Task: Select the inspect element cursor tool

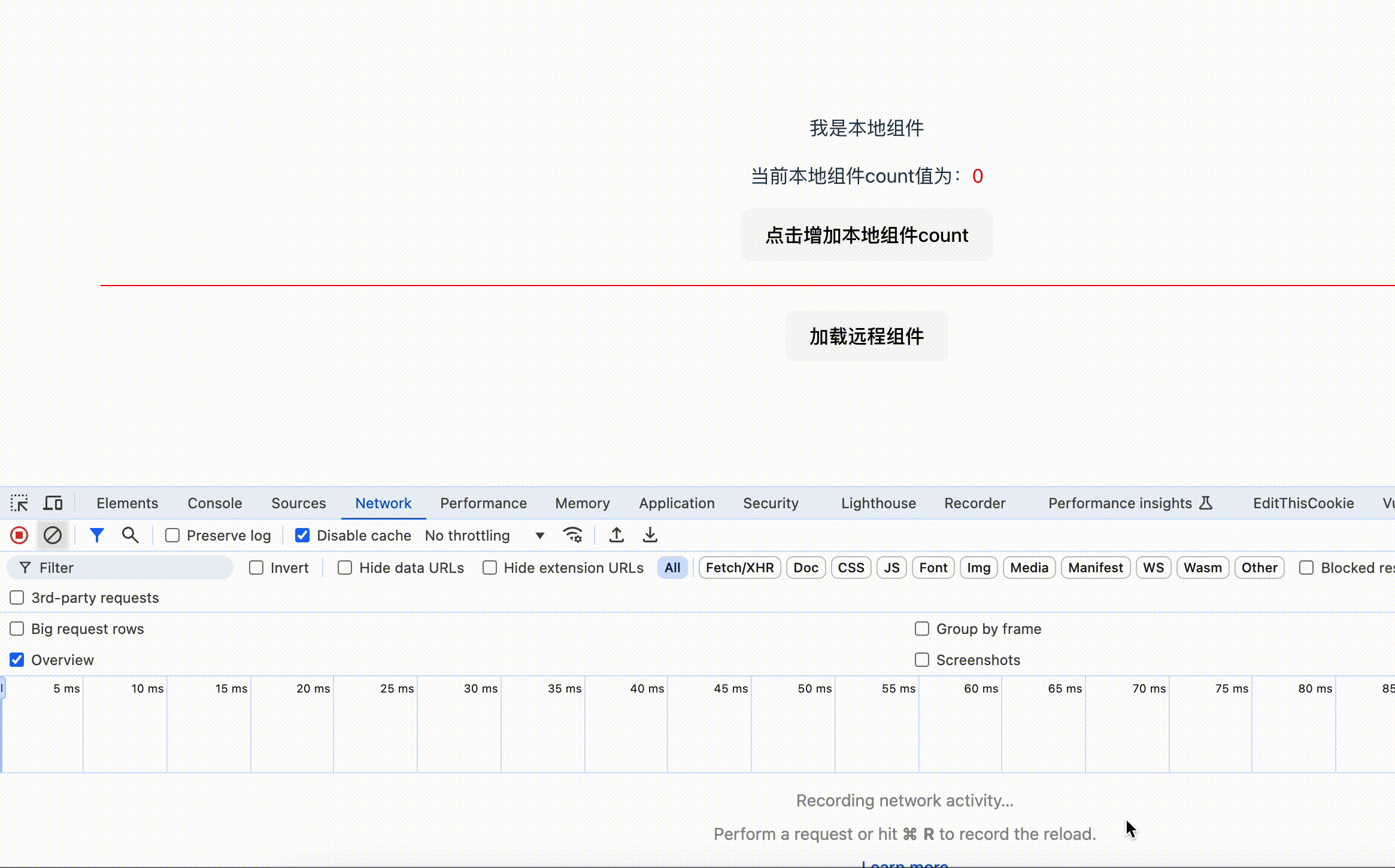Action: (x=20, y=503)
